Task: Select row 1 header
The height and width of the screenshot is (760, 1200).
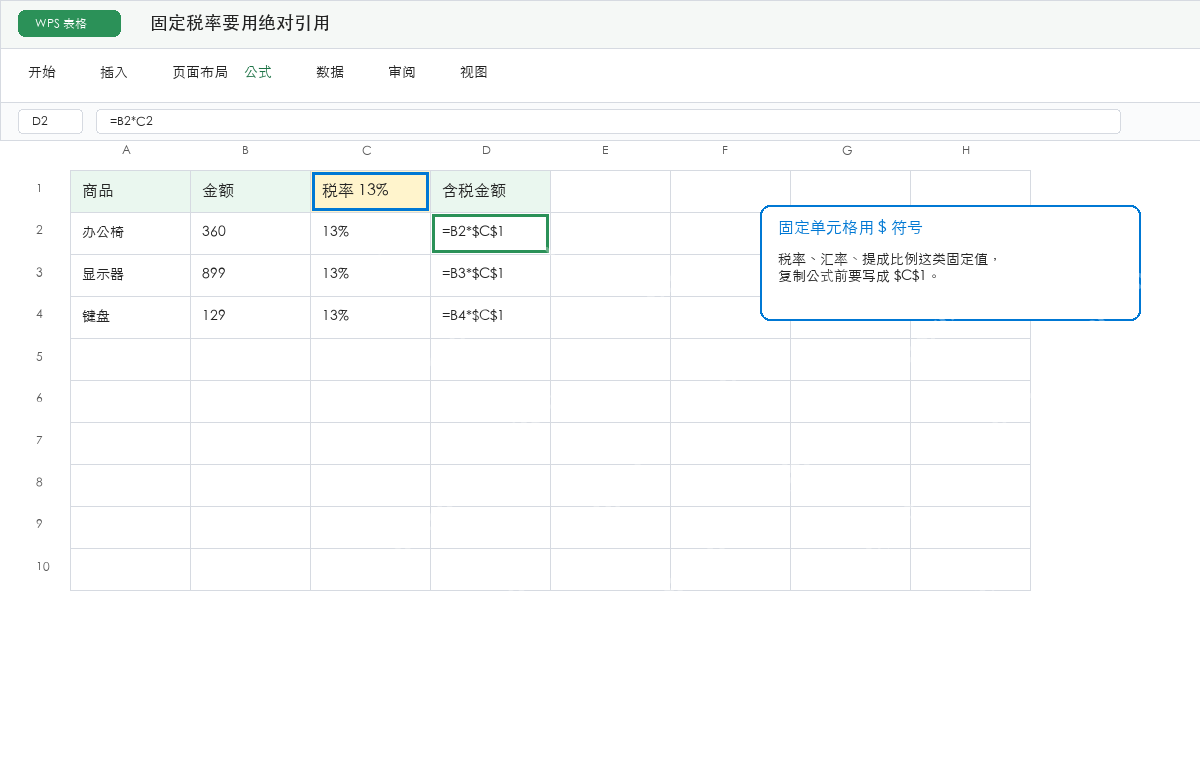Action: point(39,188)
